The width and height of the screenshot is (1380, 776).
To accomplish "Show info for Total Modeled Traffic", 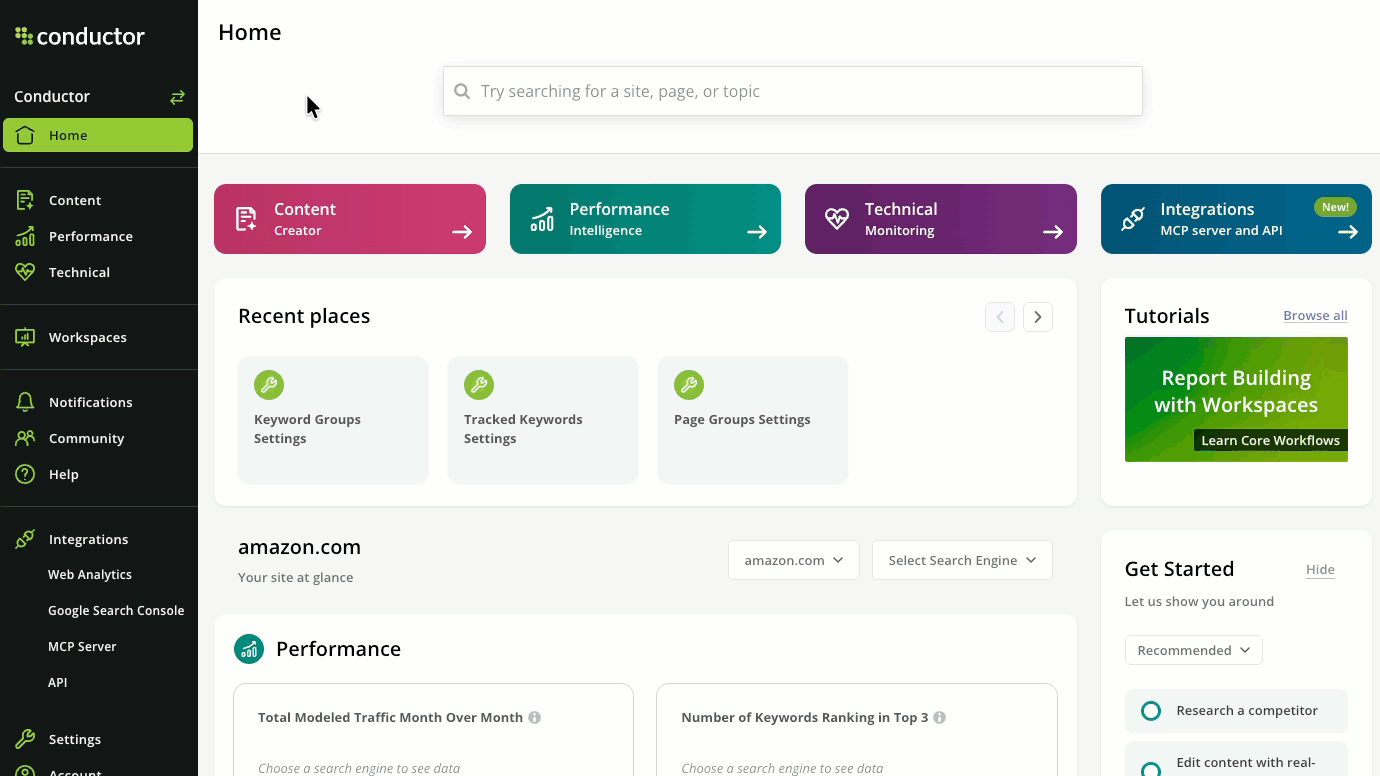I will tap(535, 718).
